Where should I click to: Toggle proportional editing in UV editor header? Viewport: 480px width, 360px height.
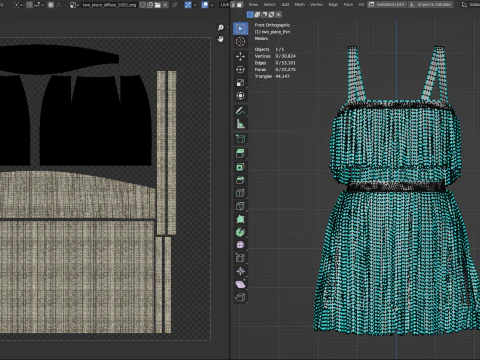51,5
